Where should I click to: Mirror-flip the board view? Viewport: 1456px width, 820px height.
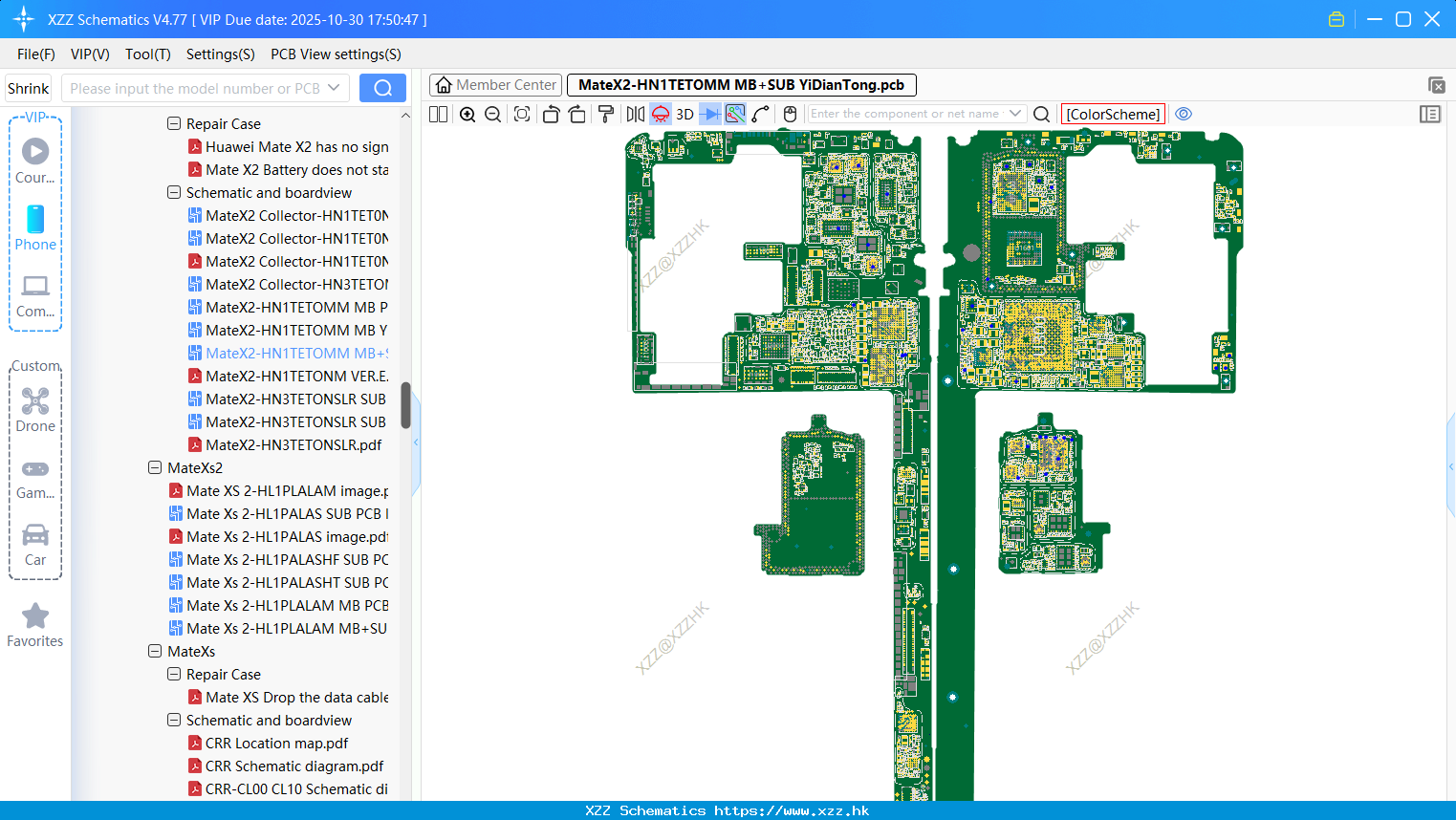click(x=636, y=114)
